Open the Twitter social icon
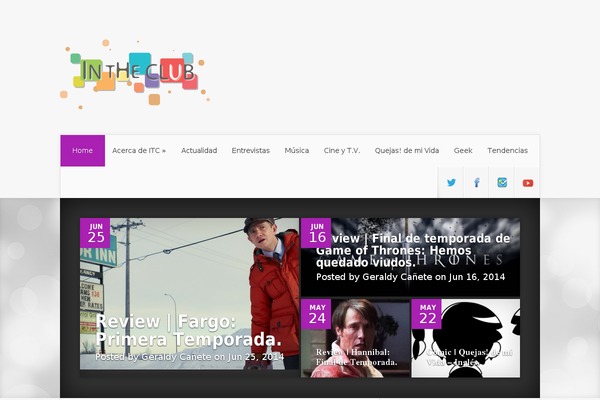This screenshot has width=600, height=400. point(451,183)
